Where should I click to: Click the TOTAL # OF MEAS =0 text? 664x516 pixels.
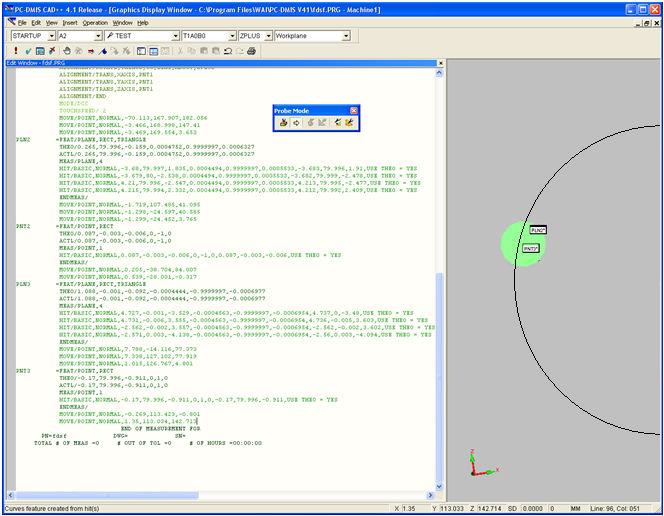coord(66,443)
